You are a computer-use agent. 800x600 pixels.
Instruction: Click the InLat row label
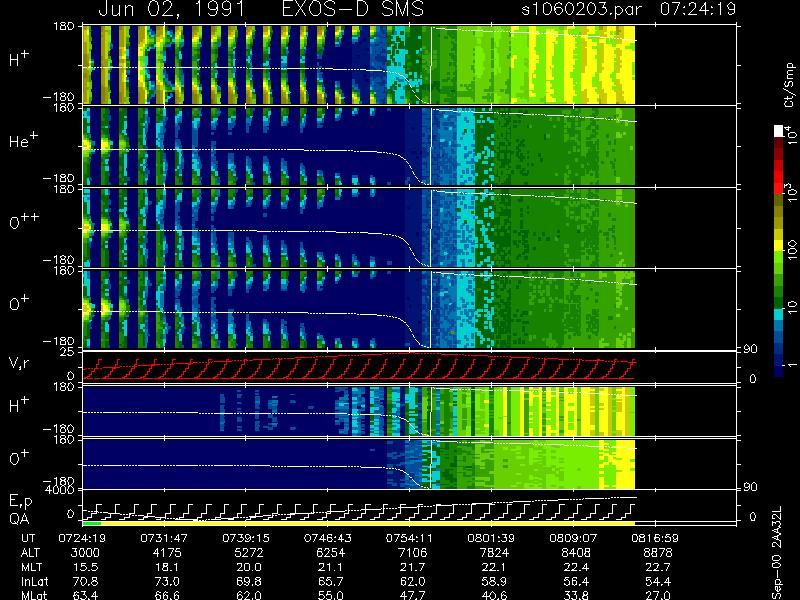pyautogui.click(x=34, y=581)
